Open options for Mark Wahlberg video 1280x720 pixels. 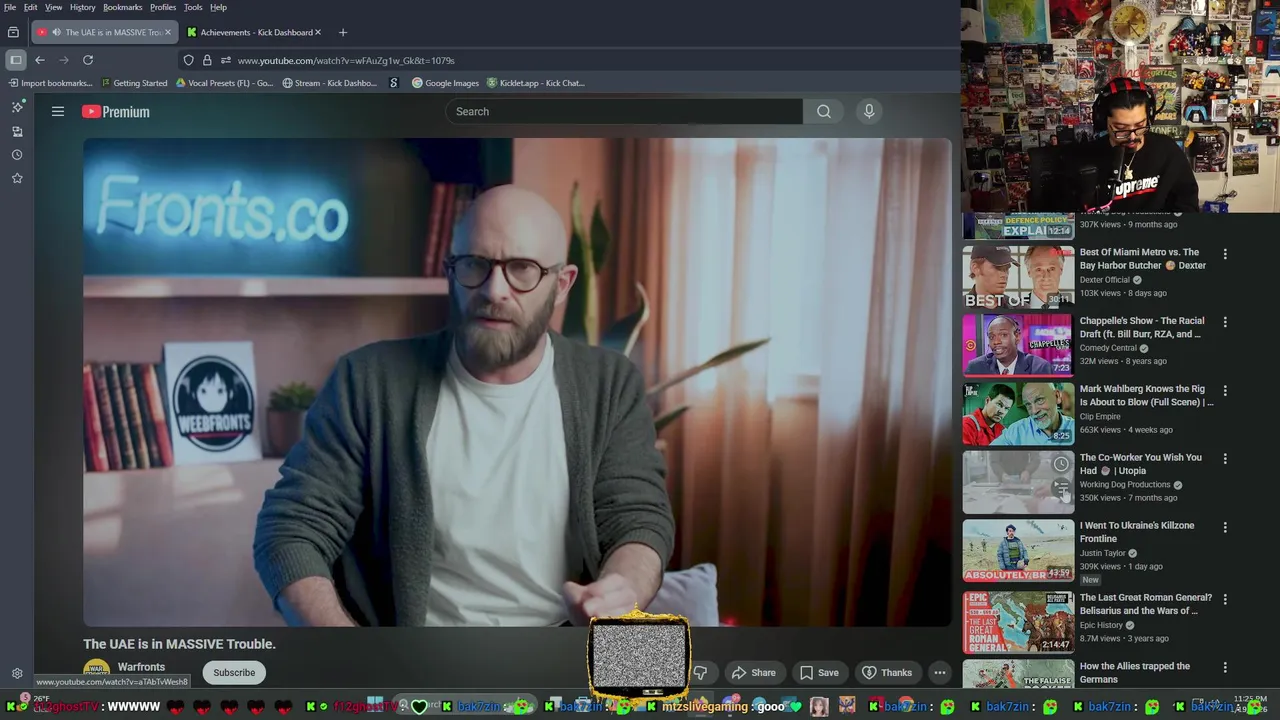[1225, 391]
